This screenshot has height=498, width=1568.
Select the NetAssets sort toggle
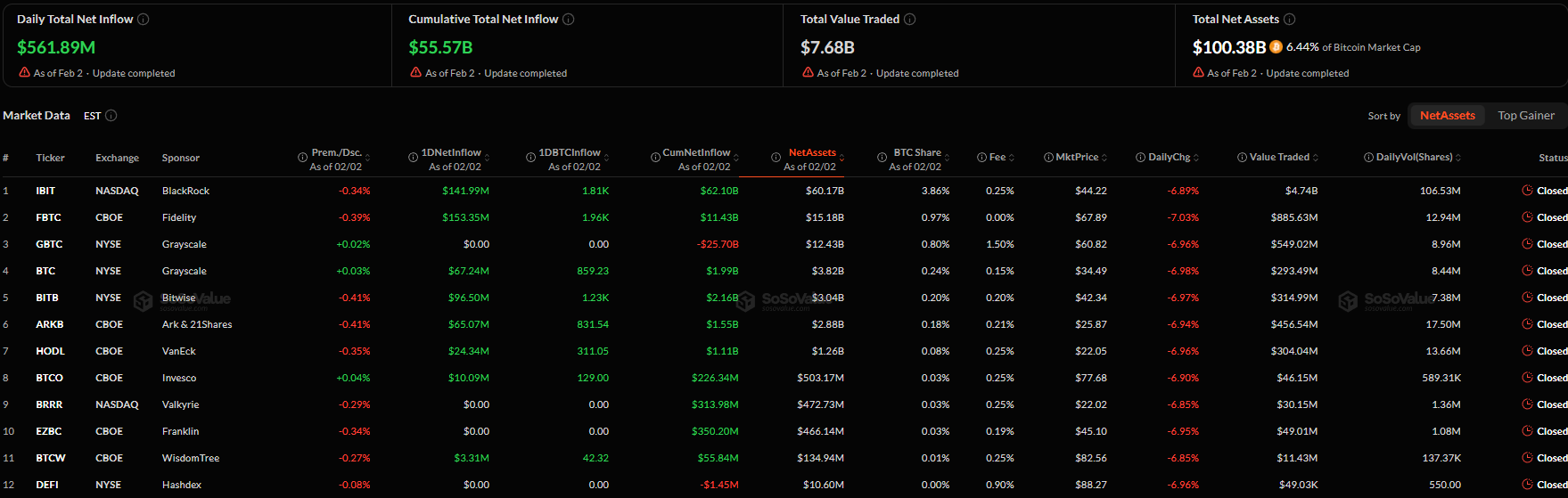pyautogui.click(x=1447, y=116)
